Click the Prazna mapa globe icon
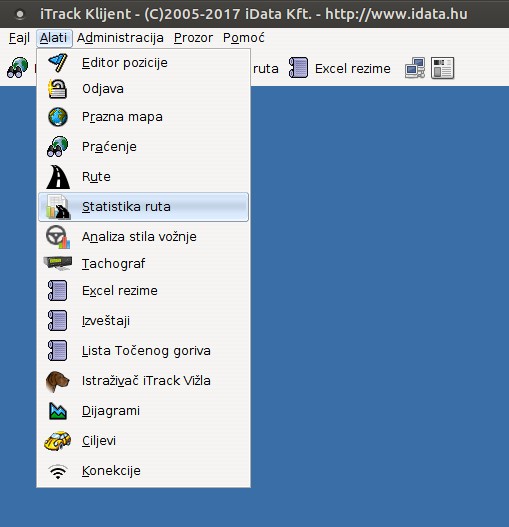The image size is (509, 527). (58, 117)
